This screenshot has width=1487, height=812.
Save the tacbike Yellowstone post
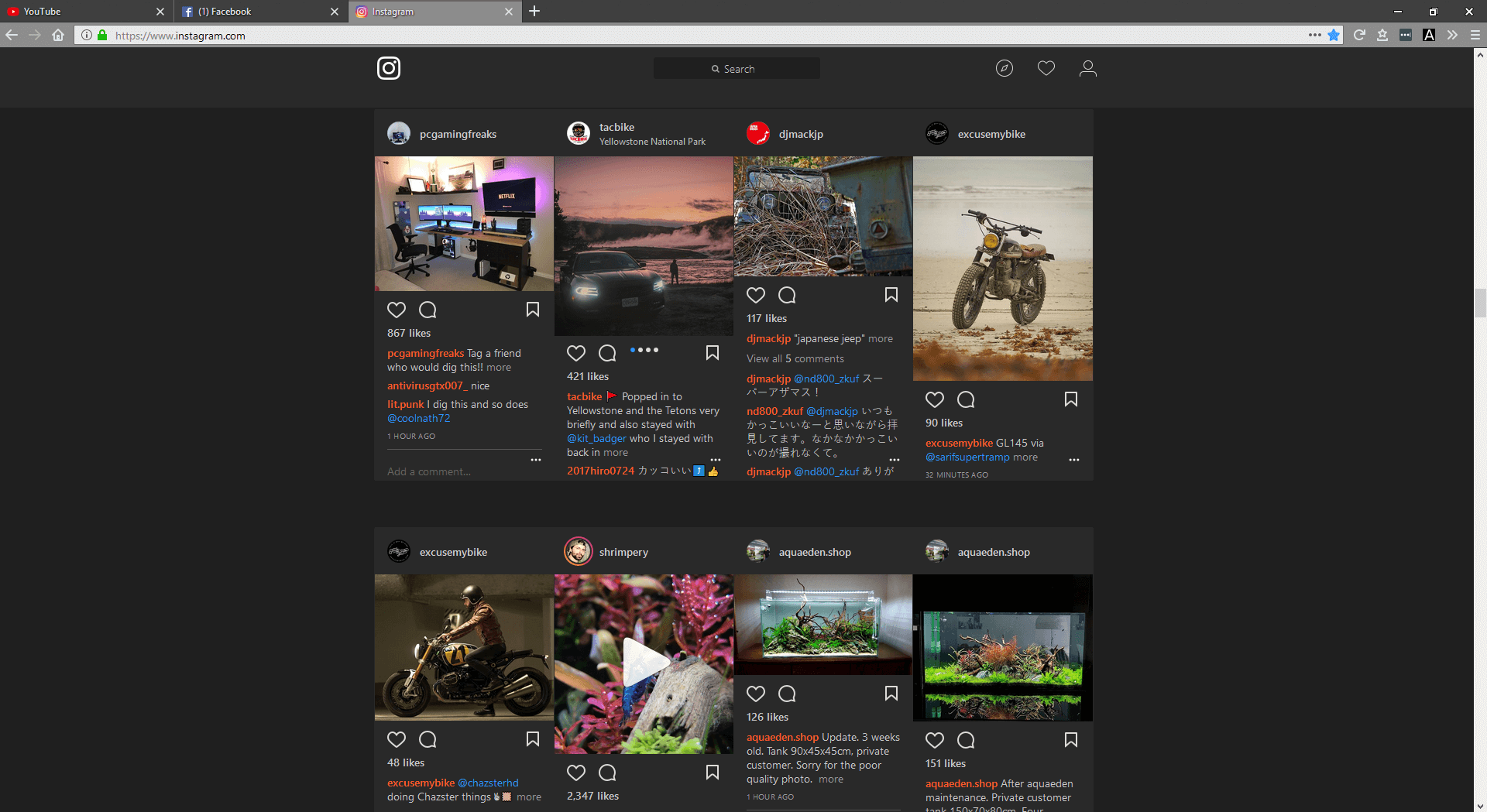[x=713, y=353]
